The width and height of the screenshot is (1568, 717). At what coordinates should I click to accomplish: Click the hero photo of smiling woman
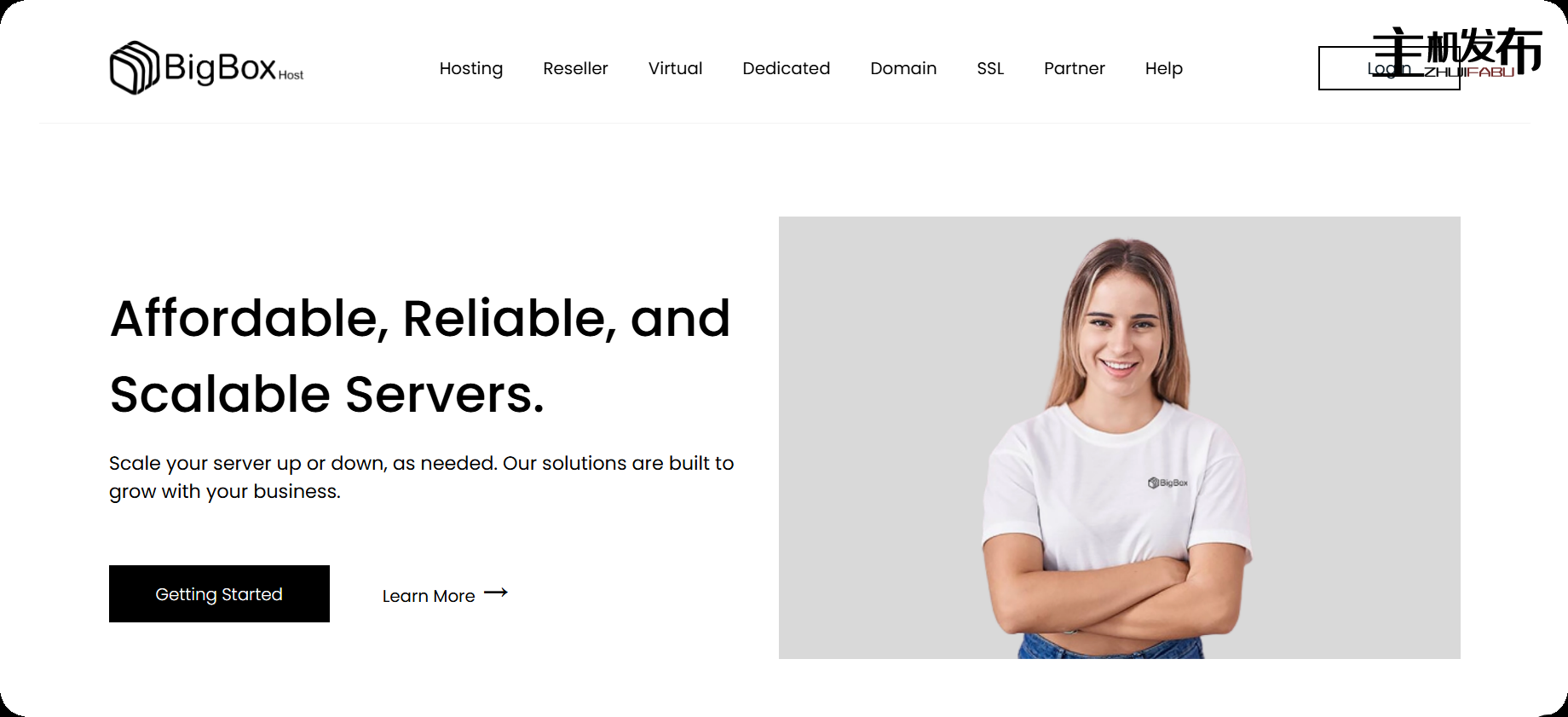click(x=1119, y=437)
